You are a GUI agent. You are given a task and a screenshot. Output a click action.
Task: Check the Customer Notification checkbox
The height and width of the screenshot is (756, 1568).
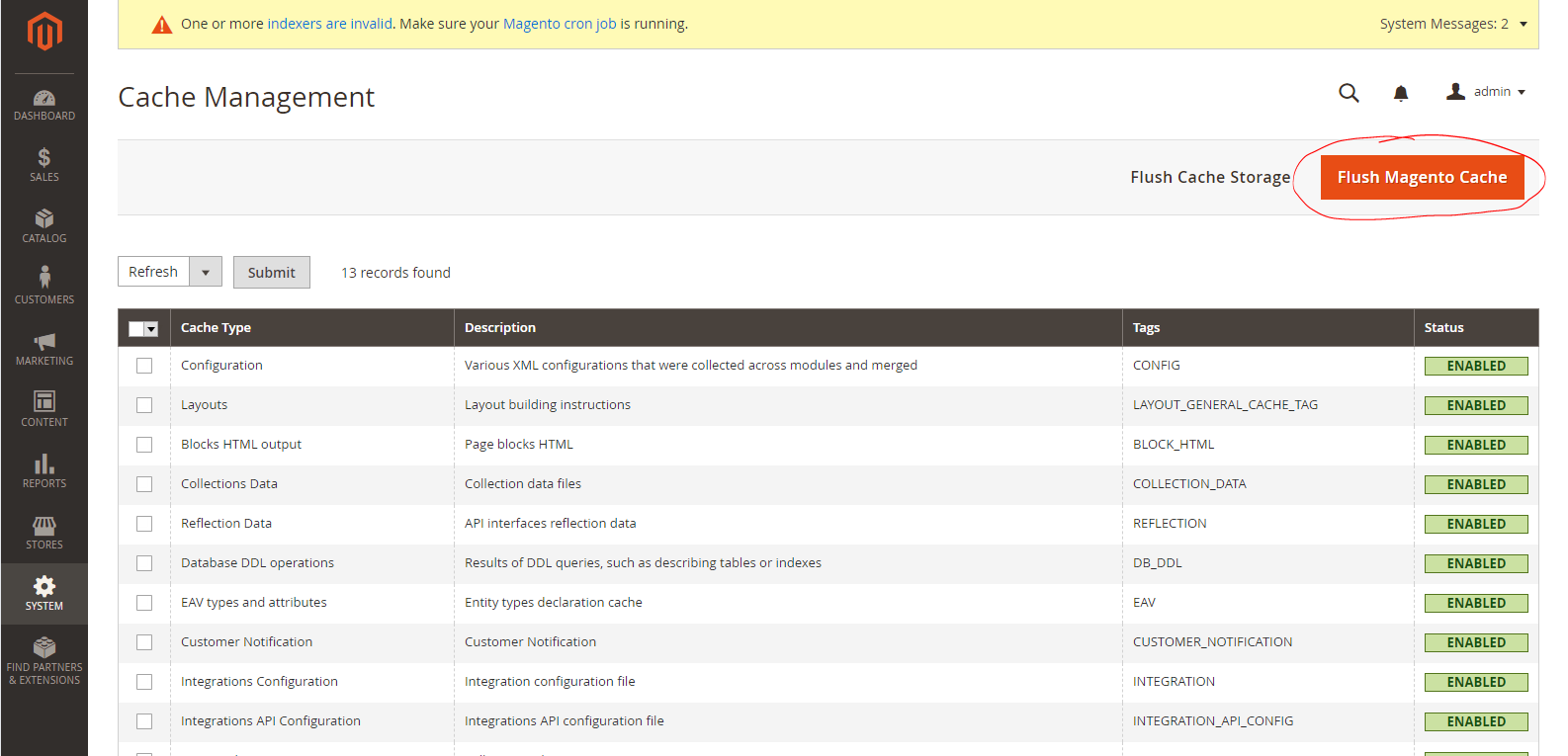(x=144, y=642)
